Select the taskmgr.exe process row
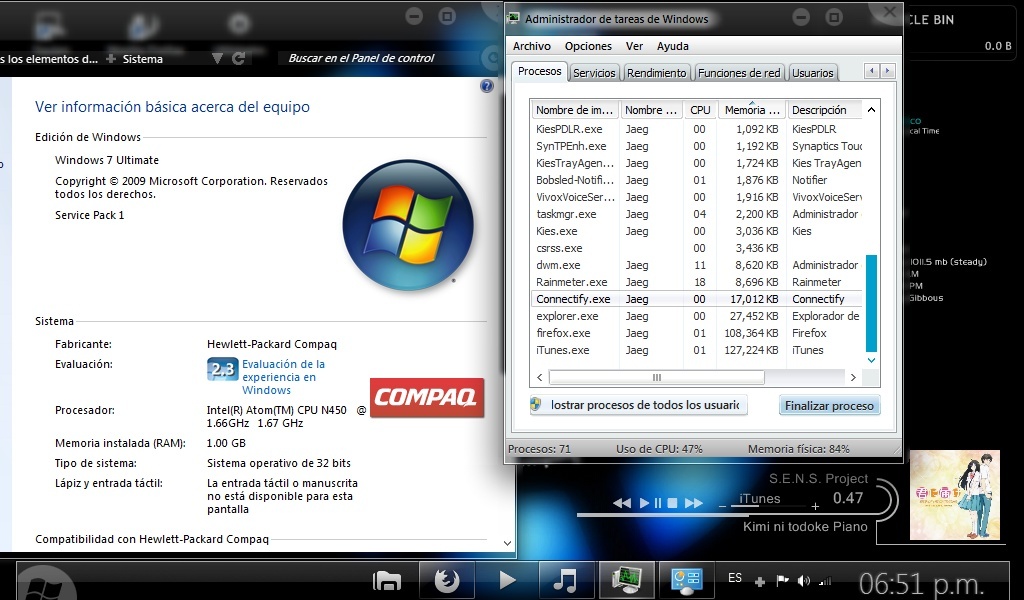 tap(696, 214)
